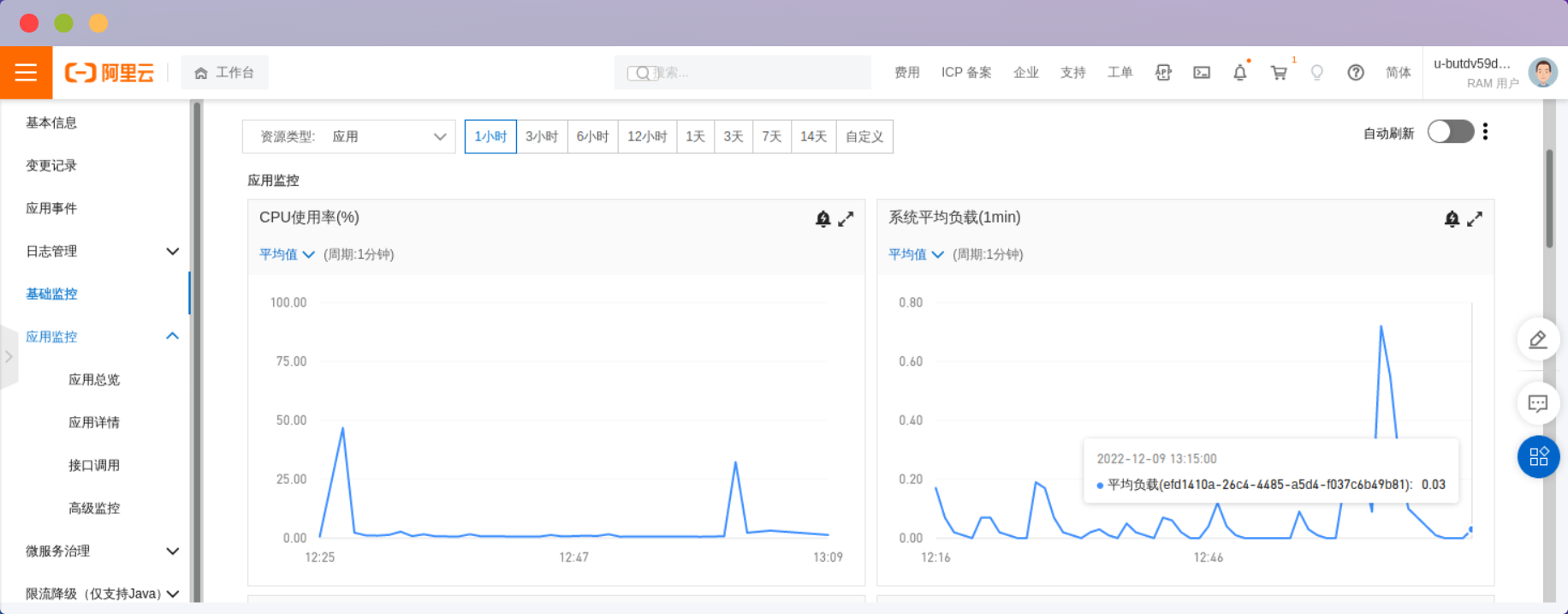Click the lightbulb tips icon

point(1317,73)
